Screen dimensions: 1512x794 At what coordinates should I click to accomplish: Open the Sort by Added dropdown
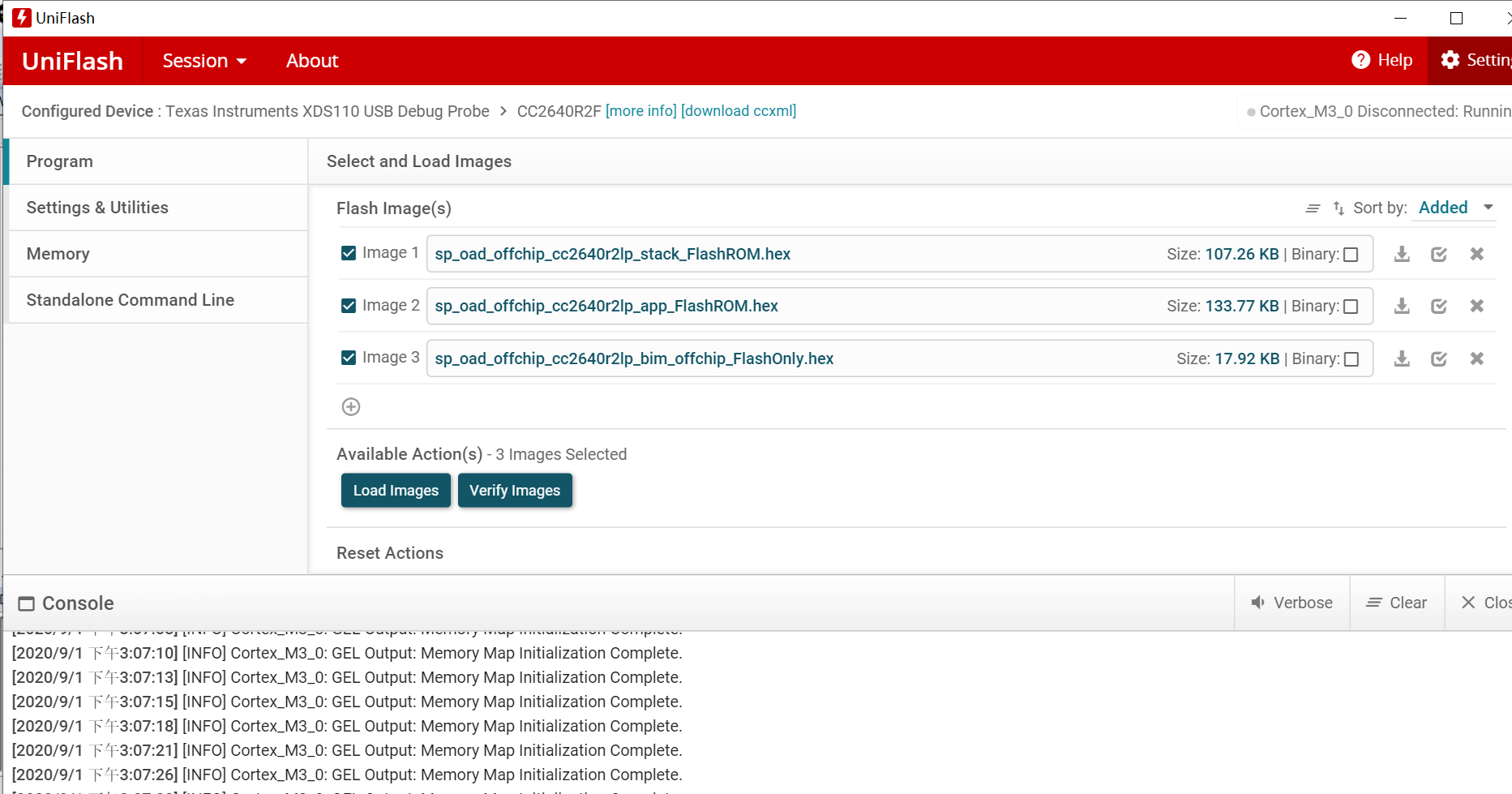[1456, 208]
